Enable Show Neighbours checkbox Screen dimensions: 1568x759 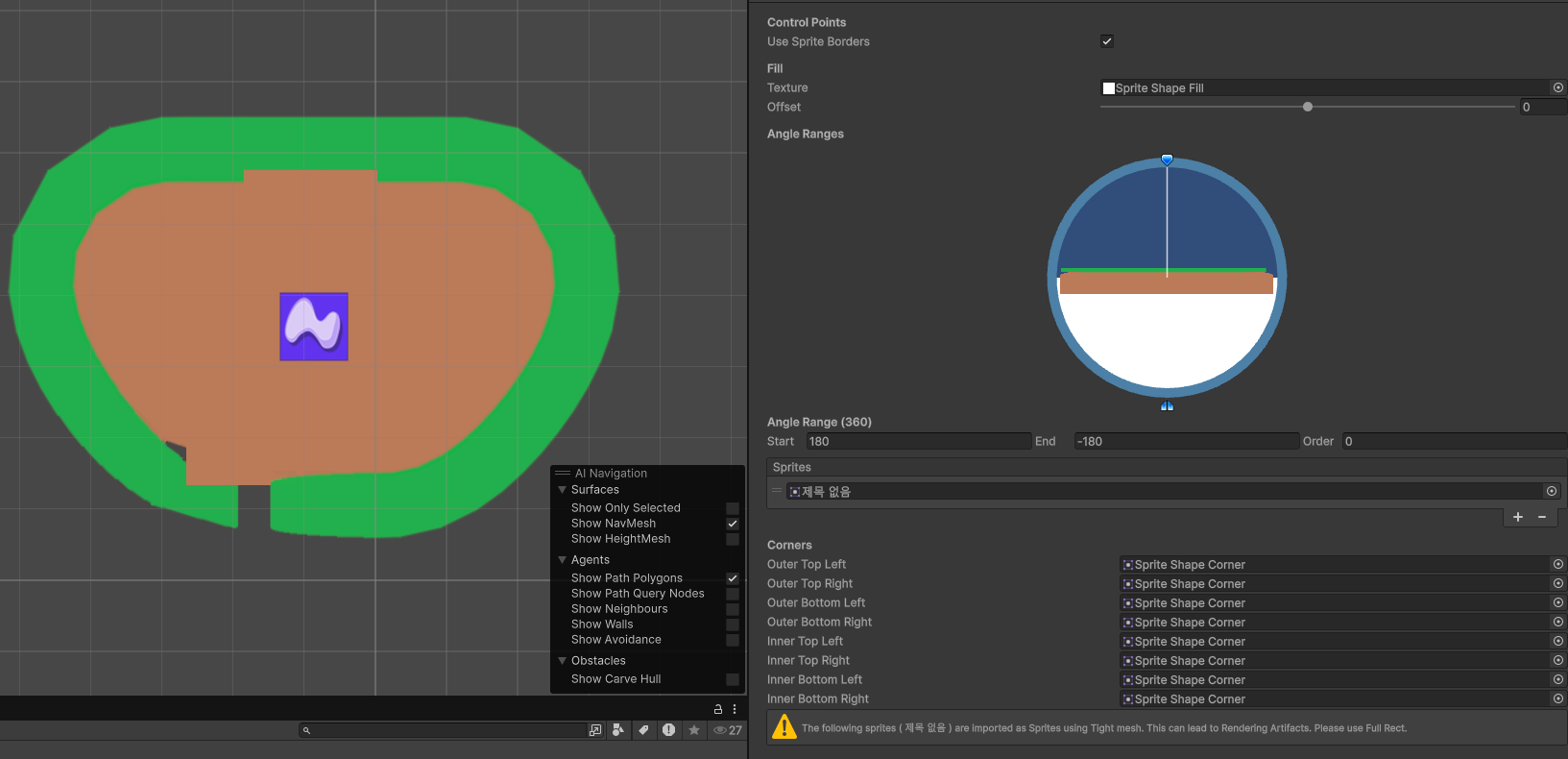coord(733,609)
